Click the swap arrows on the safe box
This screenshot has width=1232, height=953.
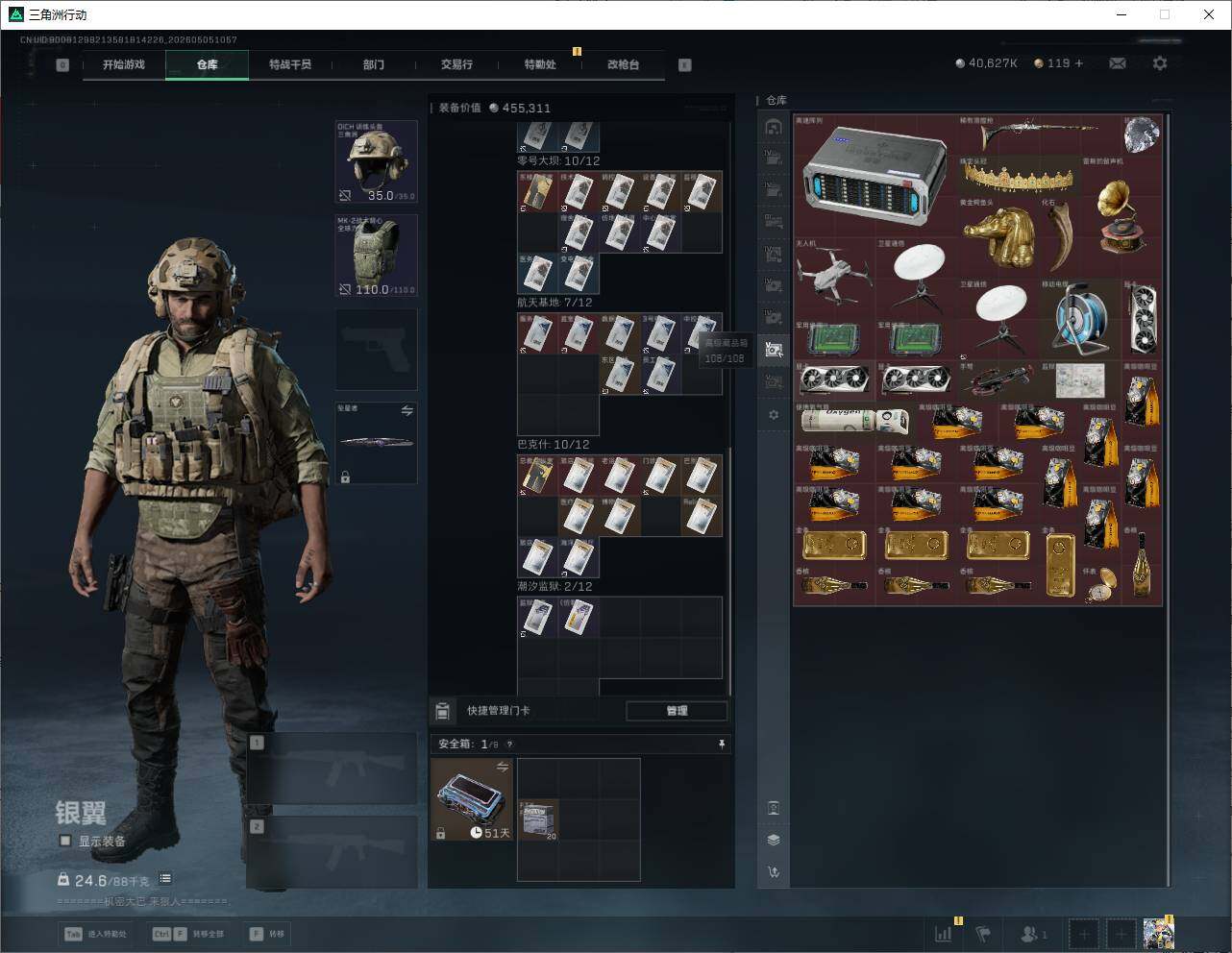502,767
